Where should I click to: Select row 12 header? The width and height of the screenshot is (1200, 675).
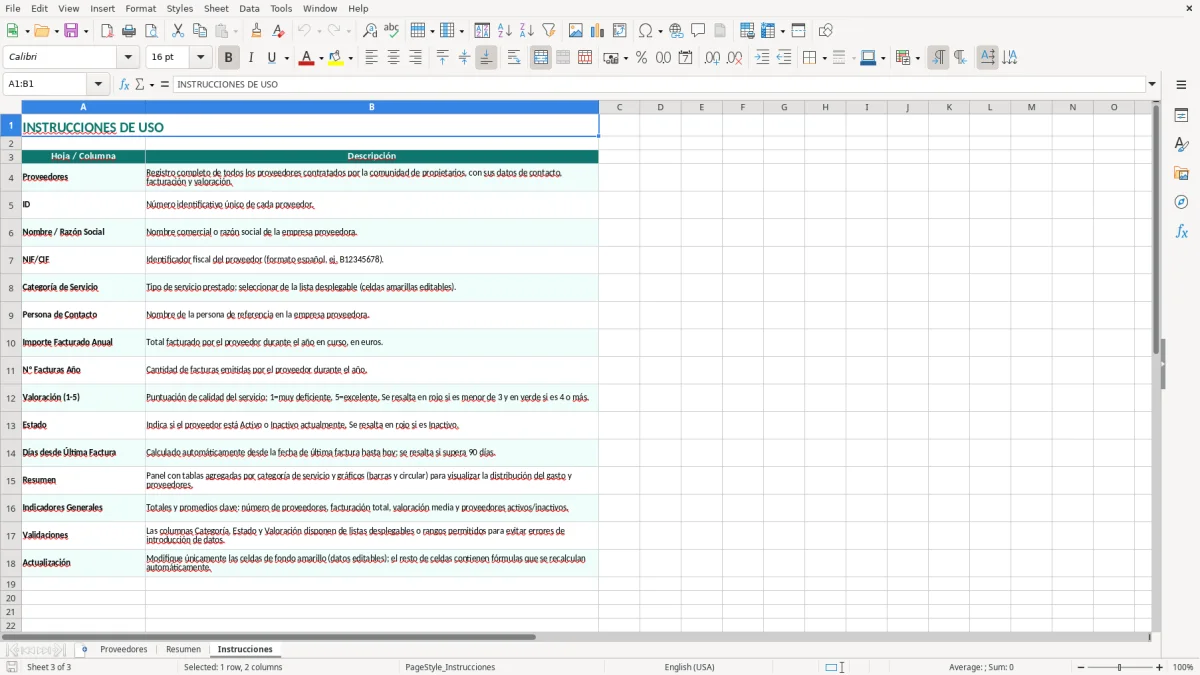click(11, 398)
